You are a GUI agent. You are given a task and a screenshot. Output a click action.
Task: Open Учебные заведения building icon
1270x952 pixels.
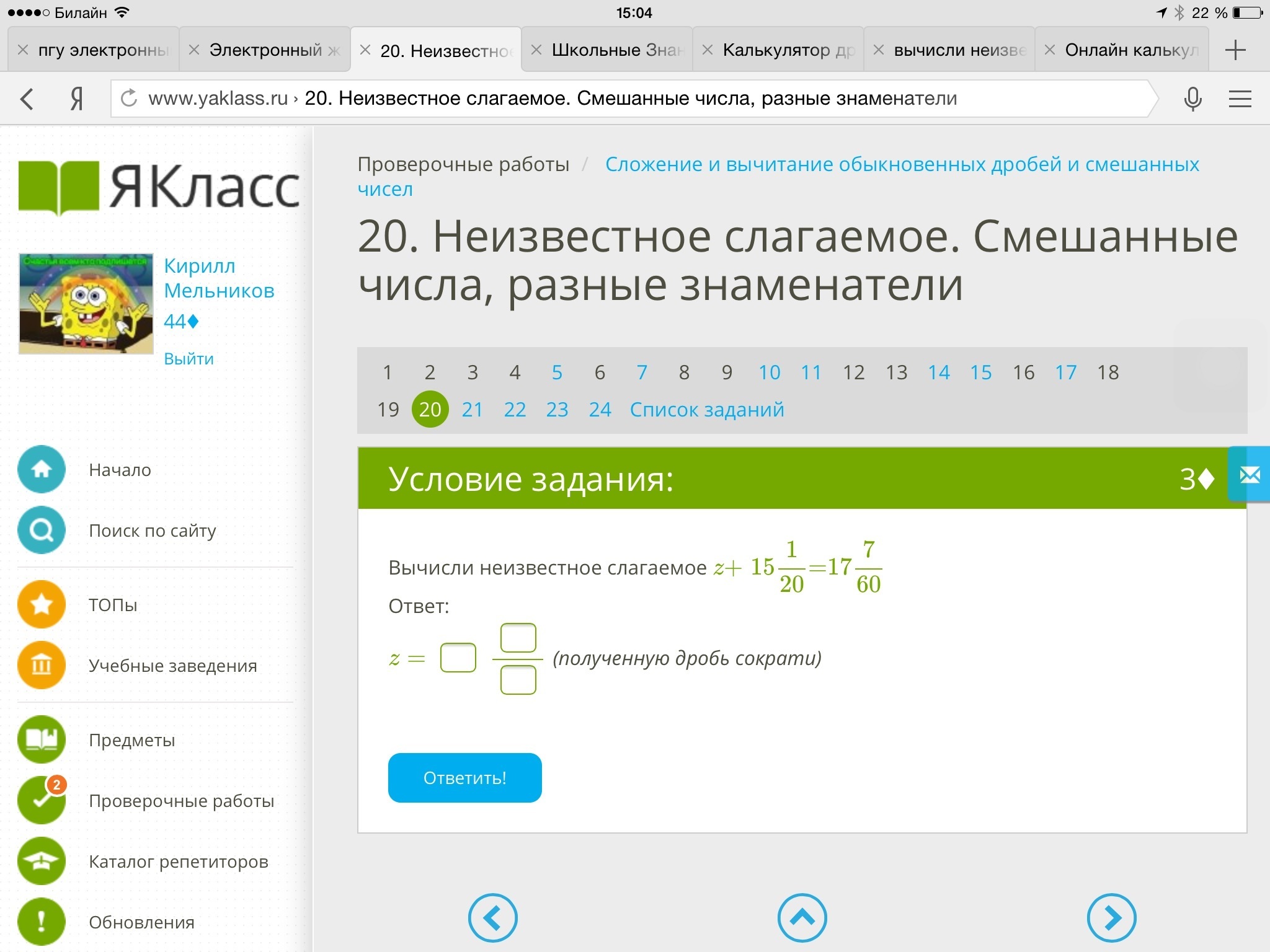(42, 666)
